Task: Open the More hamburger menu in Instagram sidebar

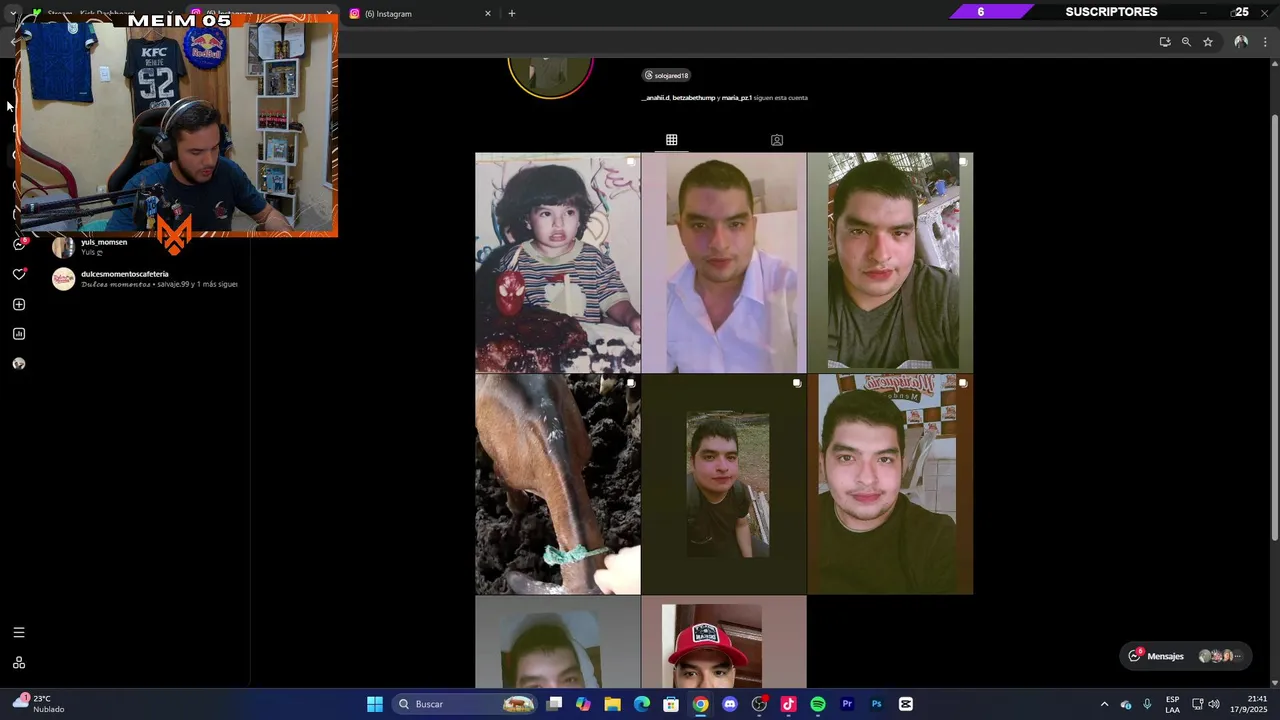Action: tap(19, 632)
